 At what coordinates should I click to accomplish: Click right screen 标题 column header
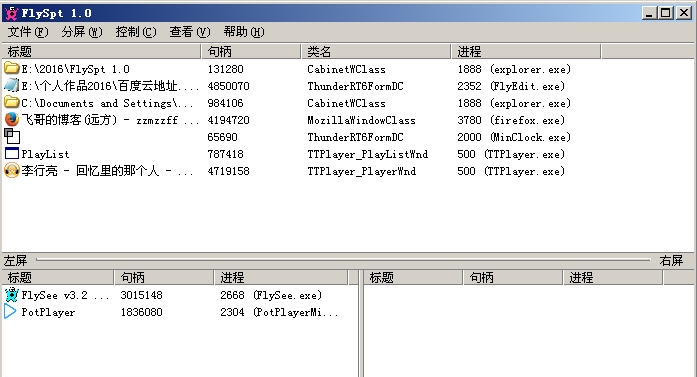[x=413, y=277]
